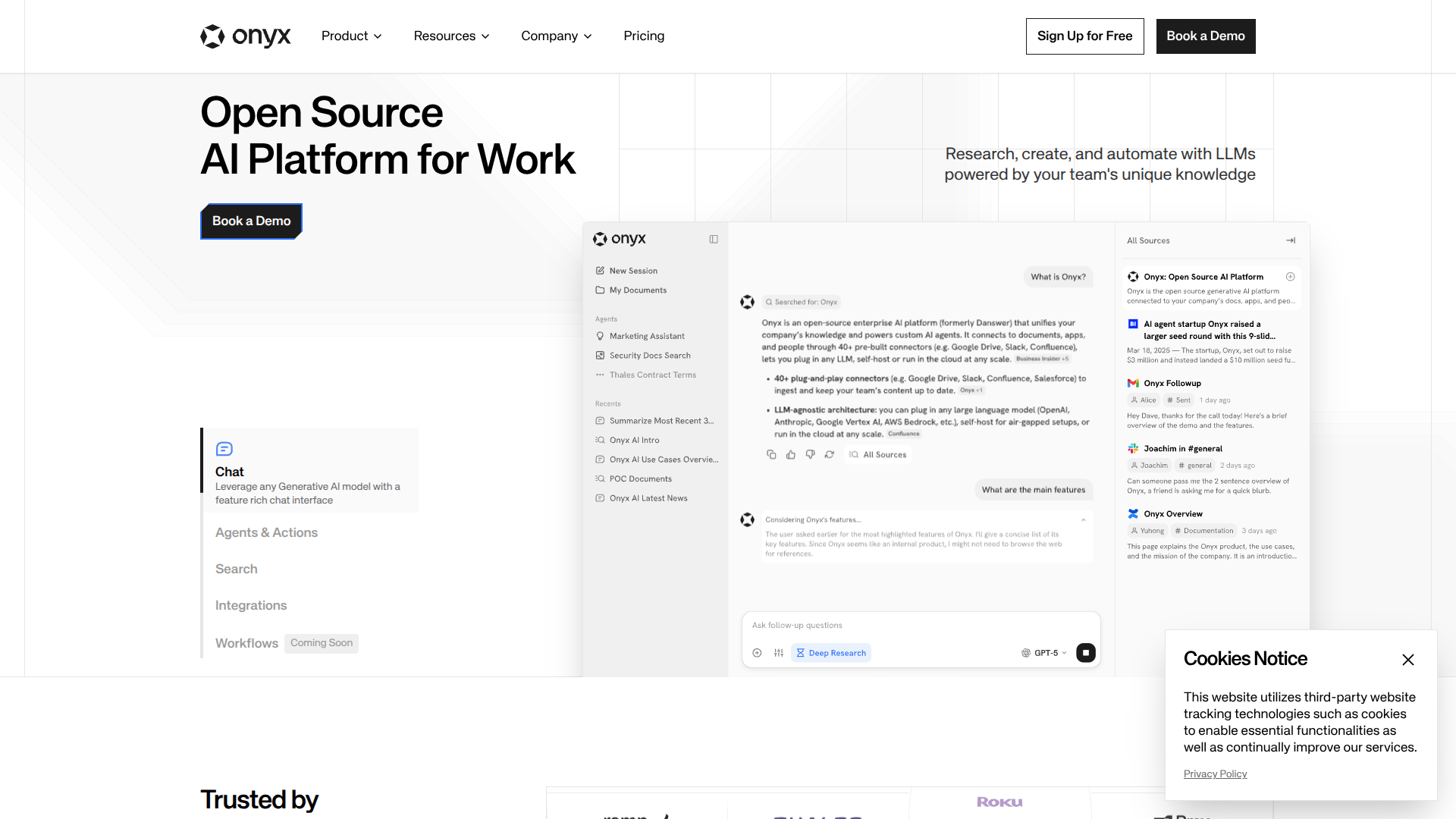Expand the Product menu
This screenshot has width=1456, height=819.
[x=351, y=36]
